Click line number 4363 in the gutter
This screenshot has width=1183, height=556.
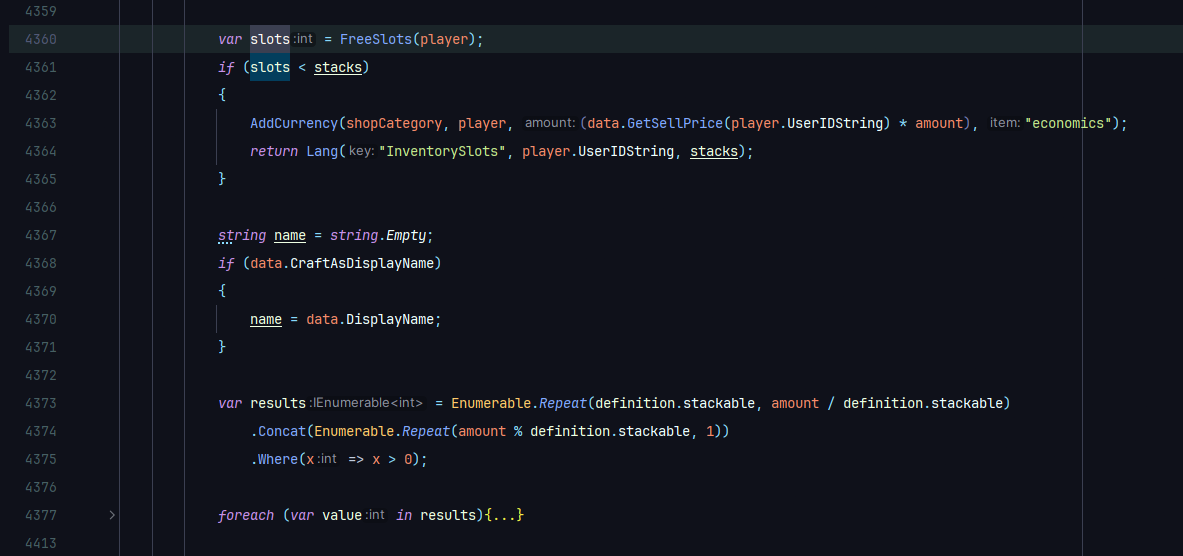click(41, 123)
